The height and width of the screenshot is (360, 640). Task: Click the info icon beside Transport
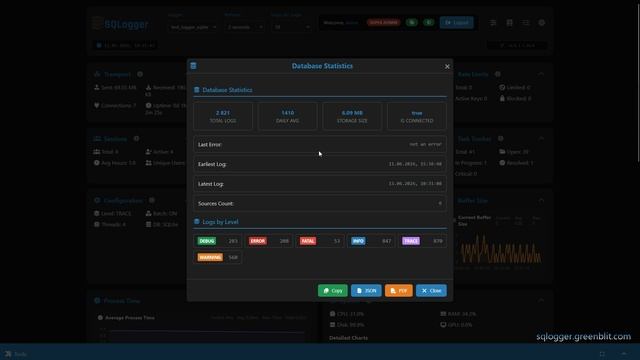coord(140,74)
